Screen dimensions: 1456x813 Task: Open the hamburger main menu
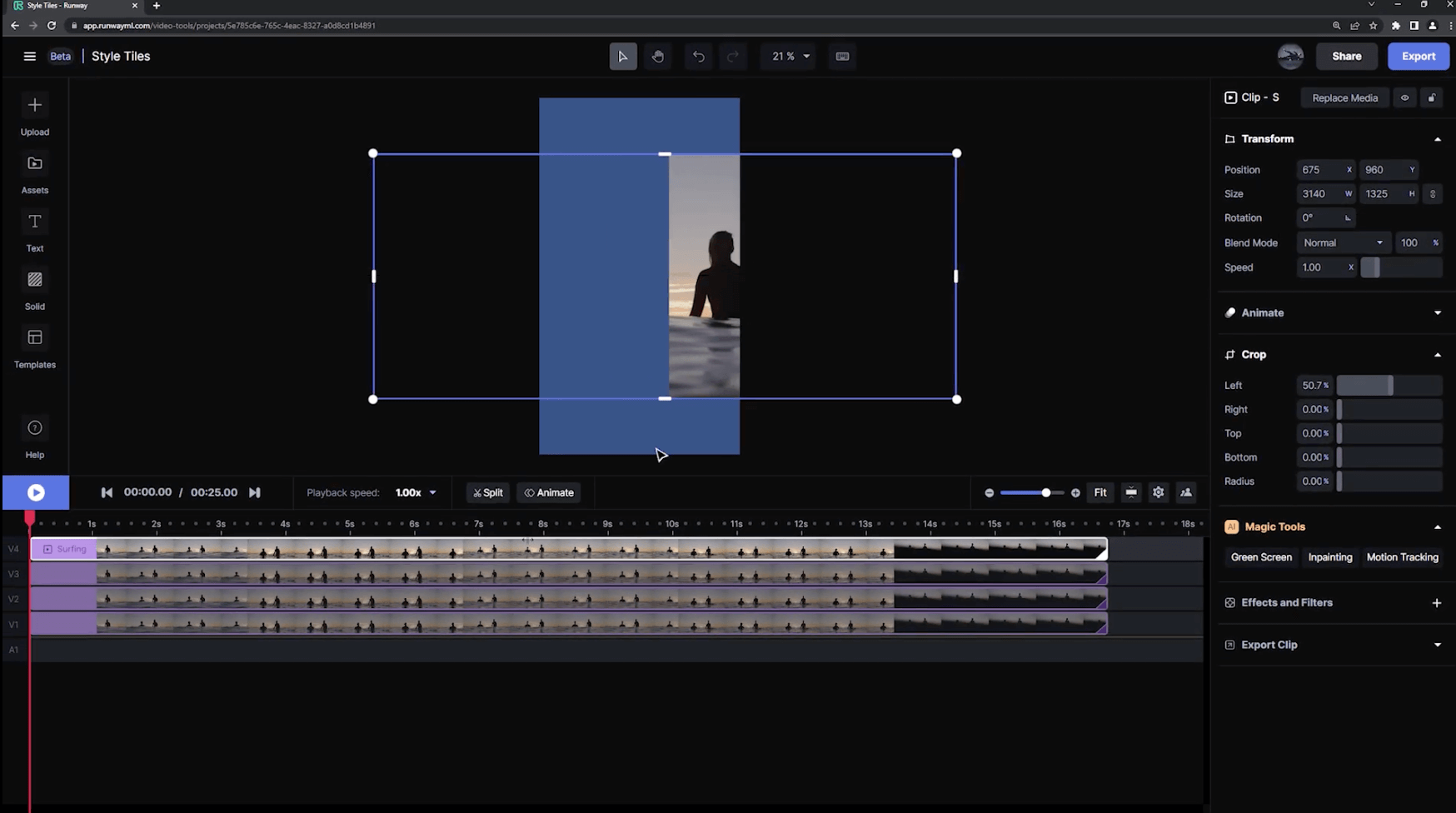tap(30, 57)
